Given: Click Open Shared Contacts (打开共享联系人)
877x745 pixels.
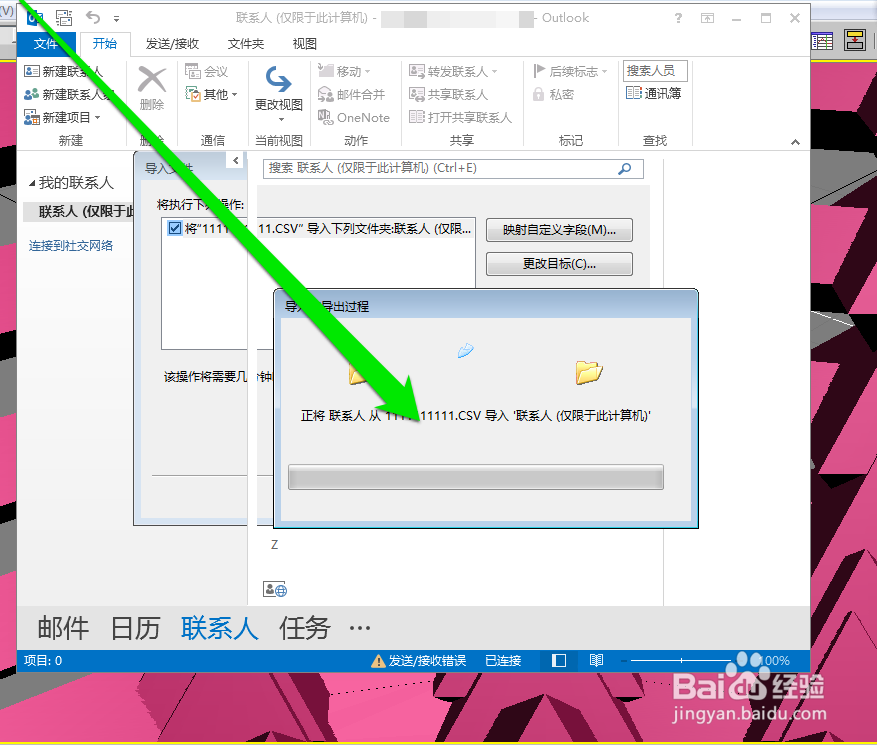Looking at the screenshot, I should (x=460, y=117).
